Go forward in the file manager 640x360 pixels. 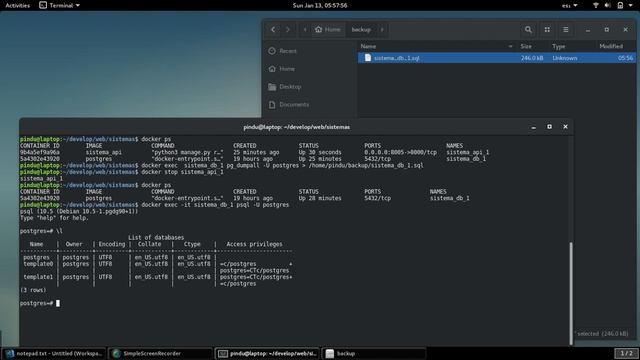tap(288, 29)
